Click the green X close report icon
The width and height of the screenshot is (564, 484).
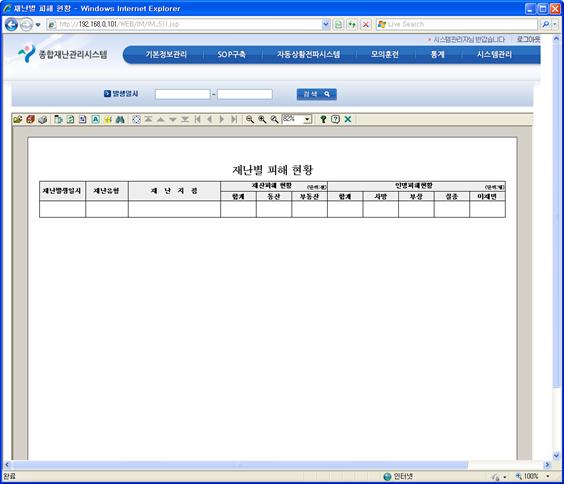(348, 119)
